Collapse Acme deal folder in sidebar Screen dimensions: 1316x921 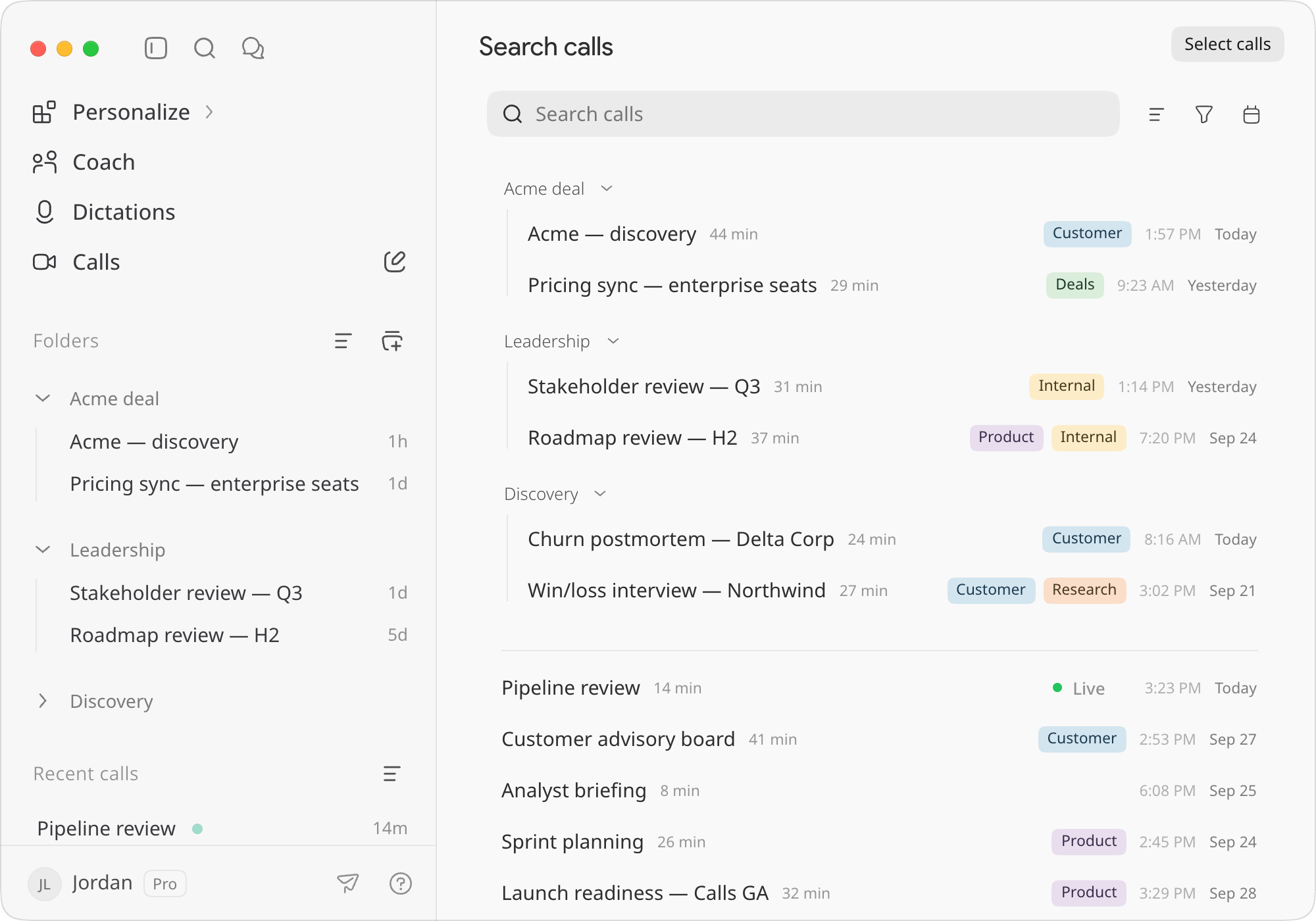43,399
